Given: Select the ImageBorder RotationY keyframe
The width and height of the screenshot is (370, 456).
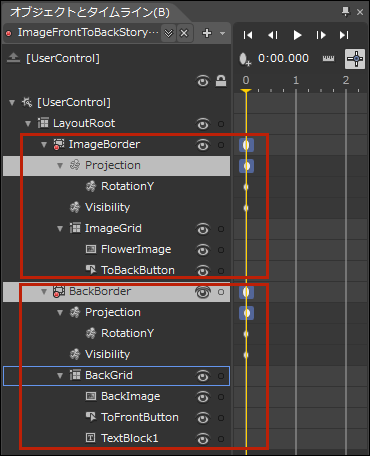Looking at the screenshot, I should click(246, 187).
